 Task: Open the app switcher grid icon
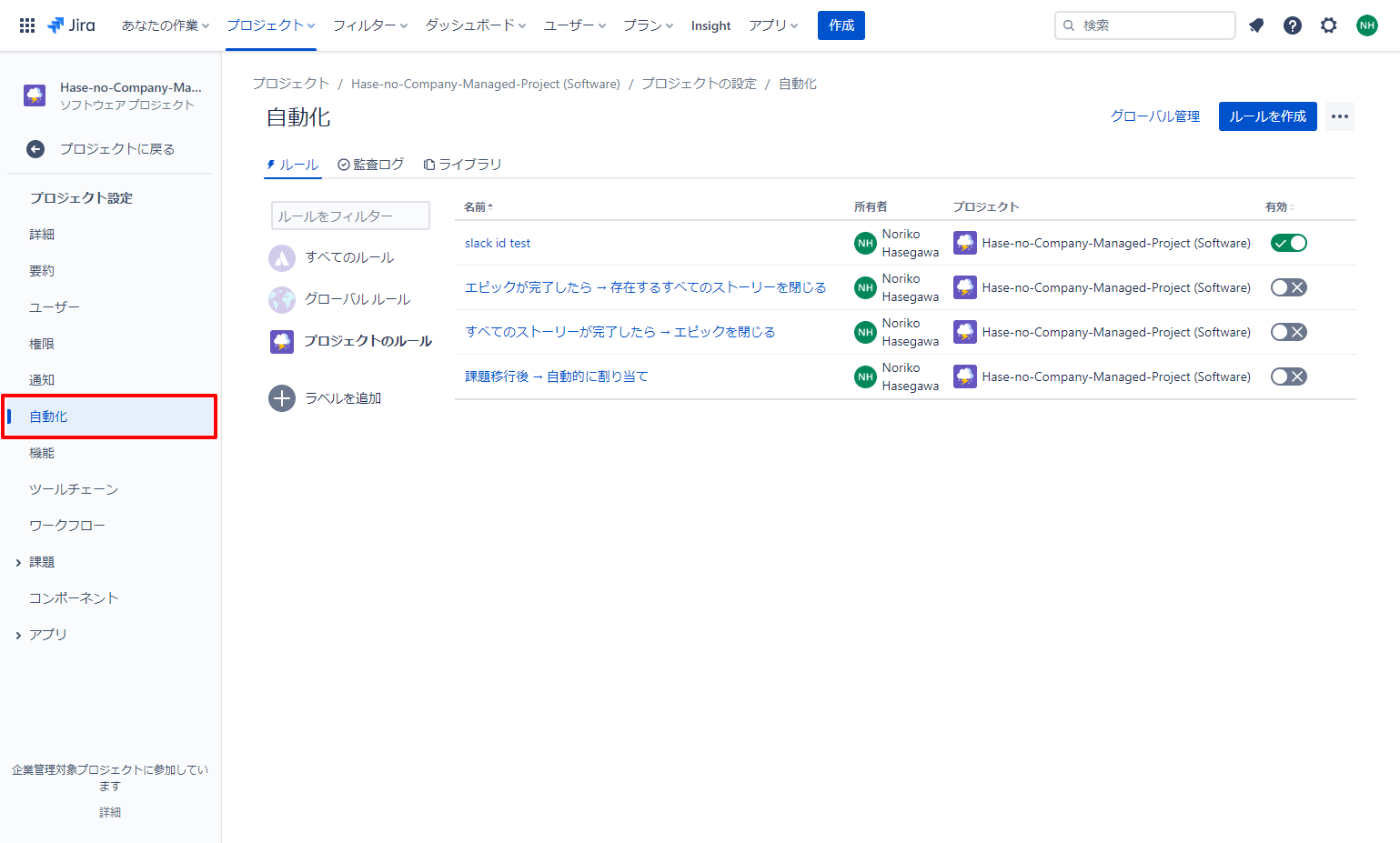tap(27, 25)
